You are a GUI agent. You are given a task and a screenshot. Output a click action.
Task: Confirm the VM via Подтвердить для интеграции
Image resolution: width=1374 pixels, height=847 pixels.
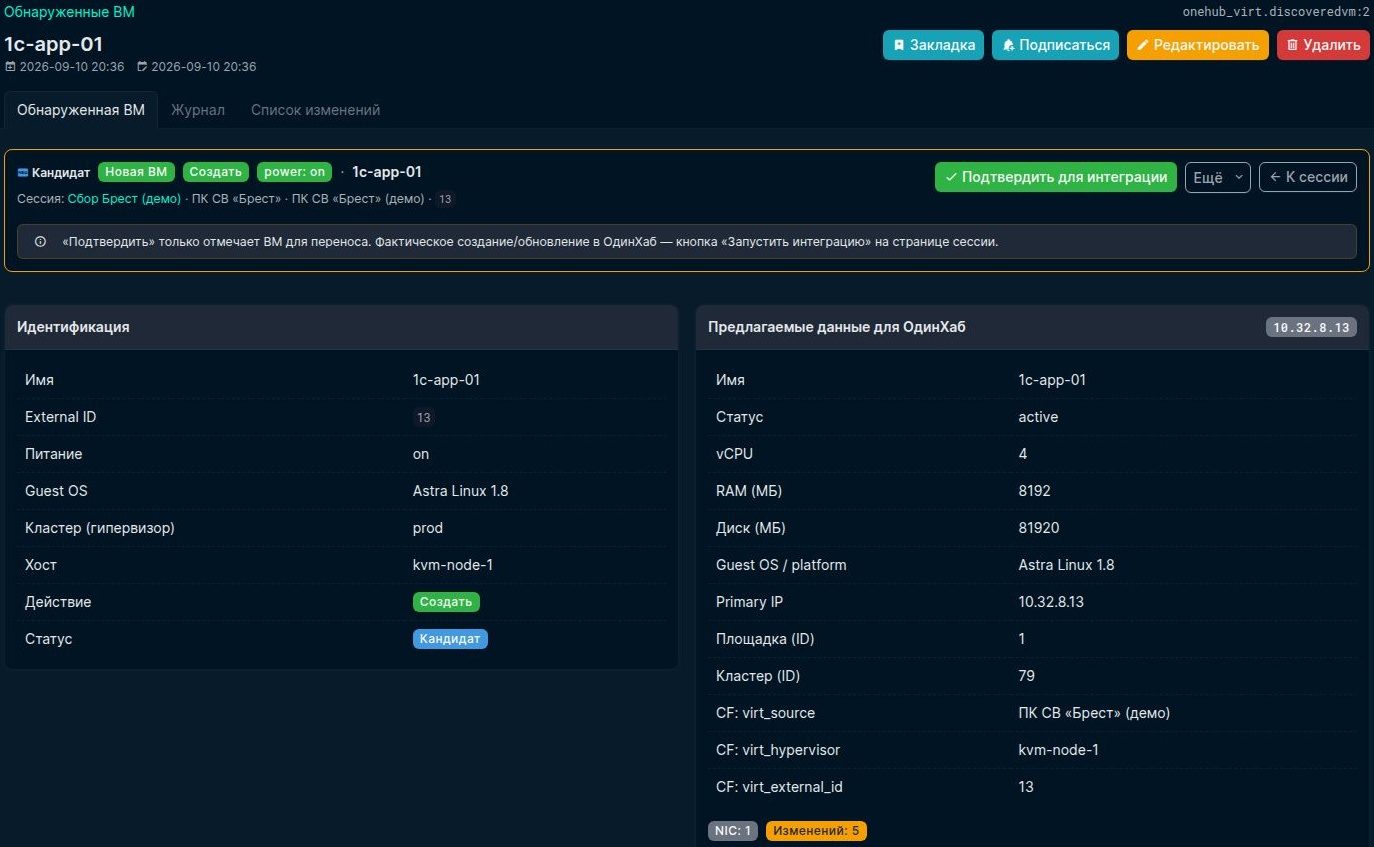tap(1056, 177)
